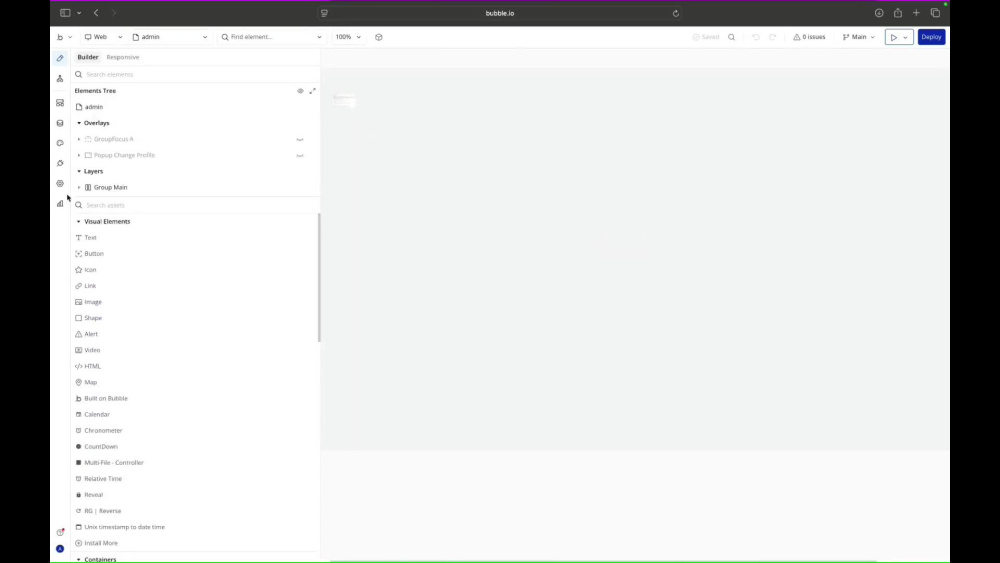Toggle Elements Tree visibility eye icon
The width and height of the screenshot is (1000, 563).
tap(300, 91)
